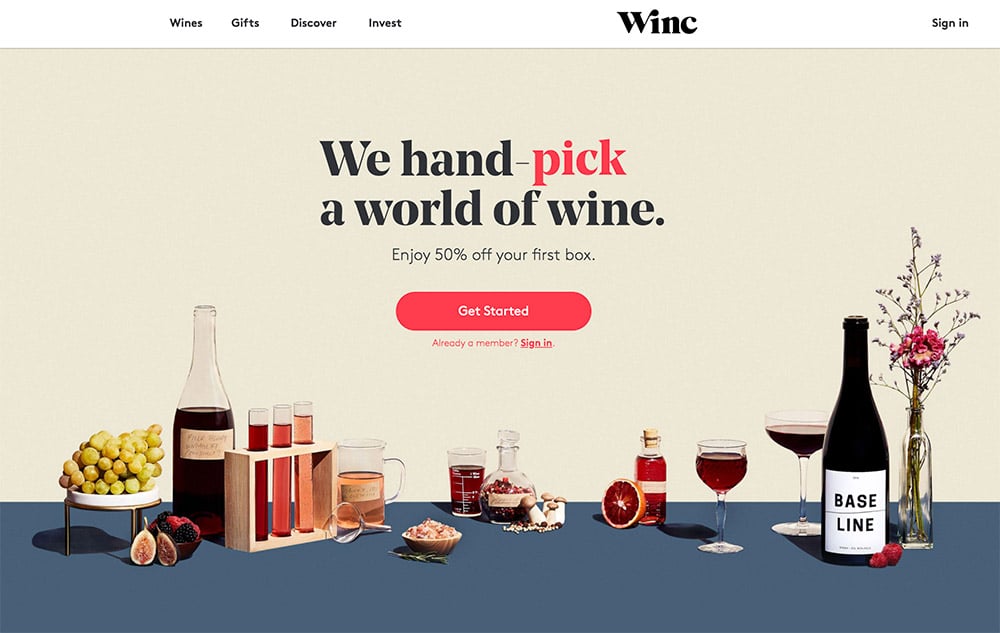1000x633 pixels.
Task: Select the sliced figs on the table
Action: point(154,546)
